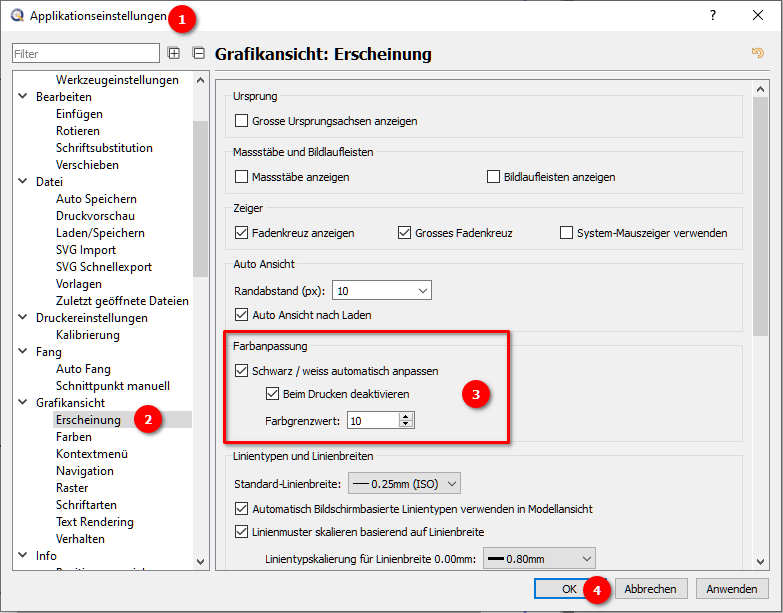783x613 pixels.
Task: Increase Farbgrenzwert with up arrow
Action: click(x=405, y=416)
